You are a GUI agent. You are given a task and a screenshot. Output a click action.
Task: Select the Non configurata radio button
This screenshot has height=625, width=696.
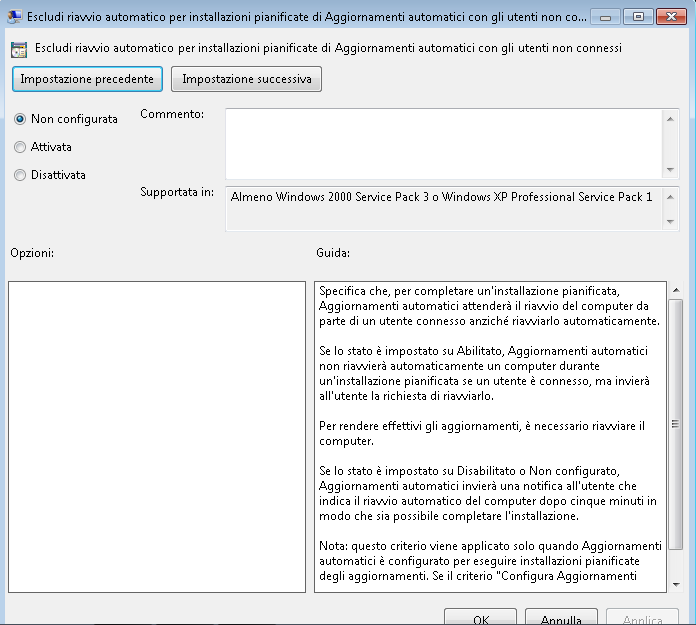(x=20, y=119)
